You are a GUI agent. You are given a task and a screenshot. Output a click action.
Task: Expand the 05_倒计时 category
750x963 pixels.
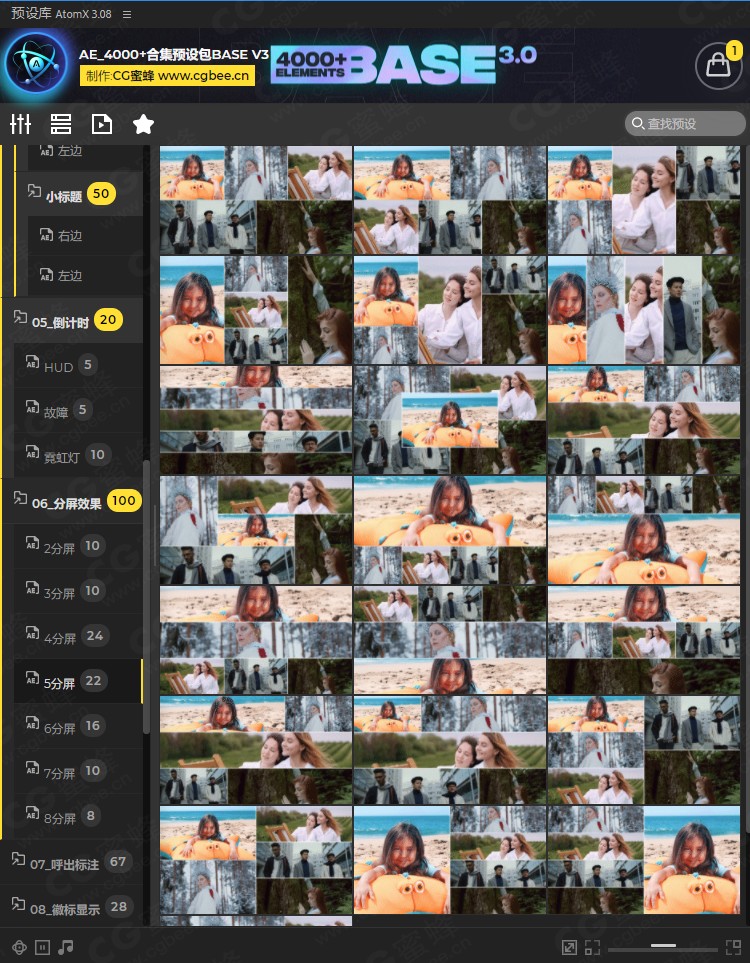coord(72,321)
